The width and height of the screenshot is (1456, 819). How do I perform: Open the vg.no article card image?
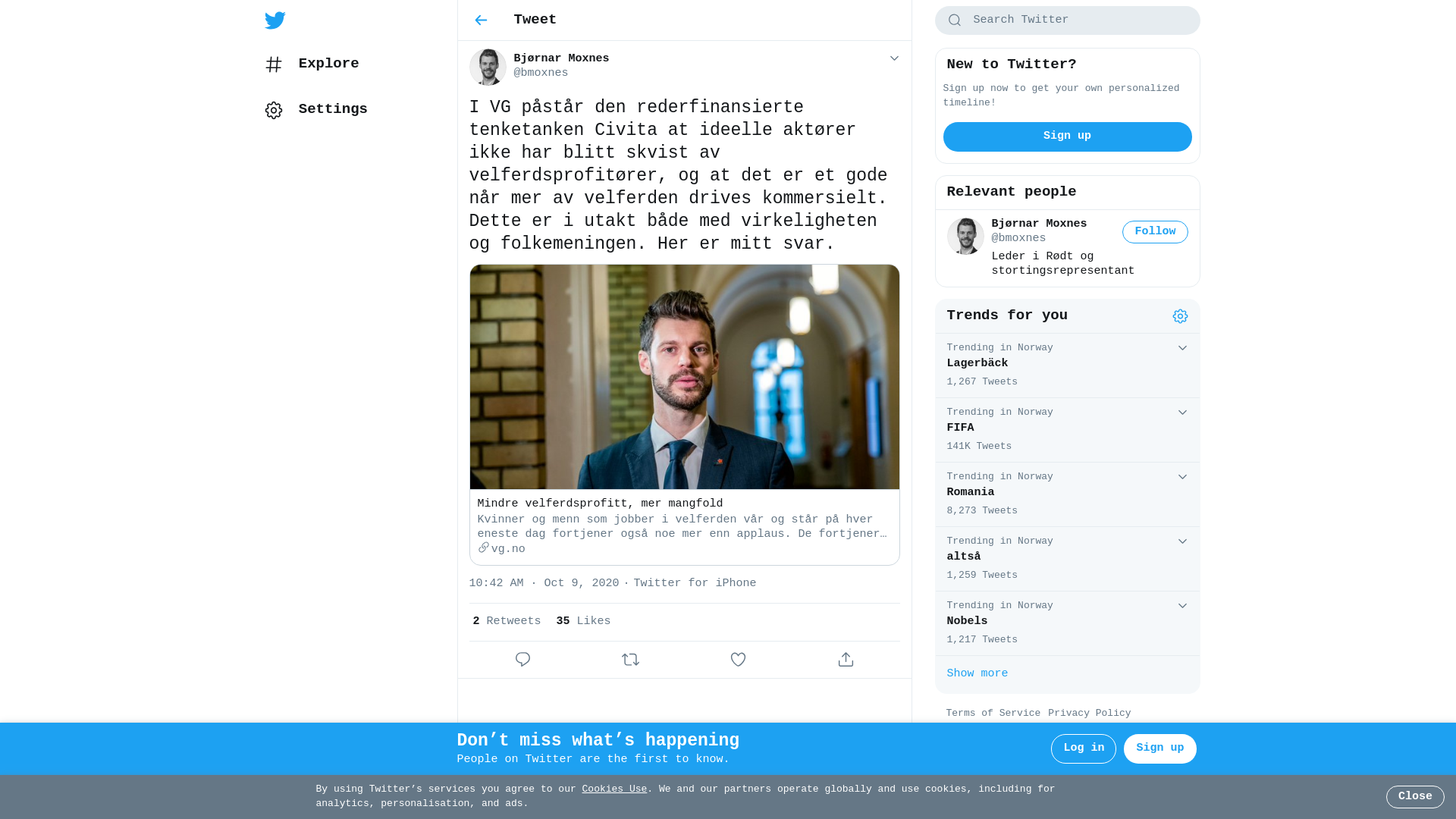tap(684, 377)
